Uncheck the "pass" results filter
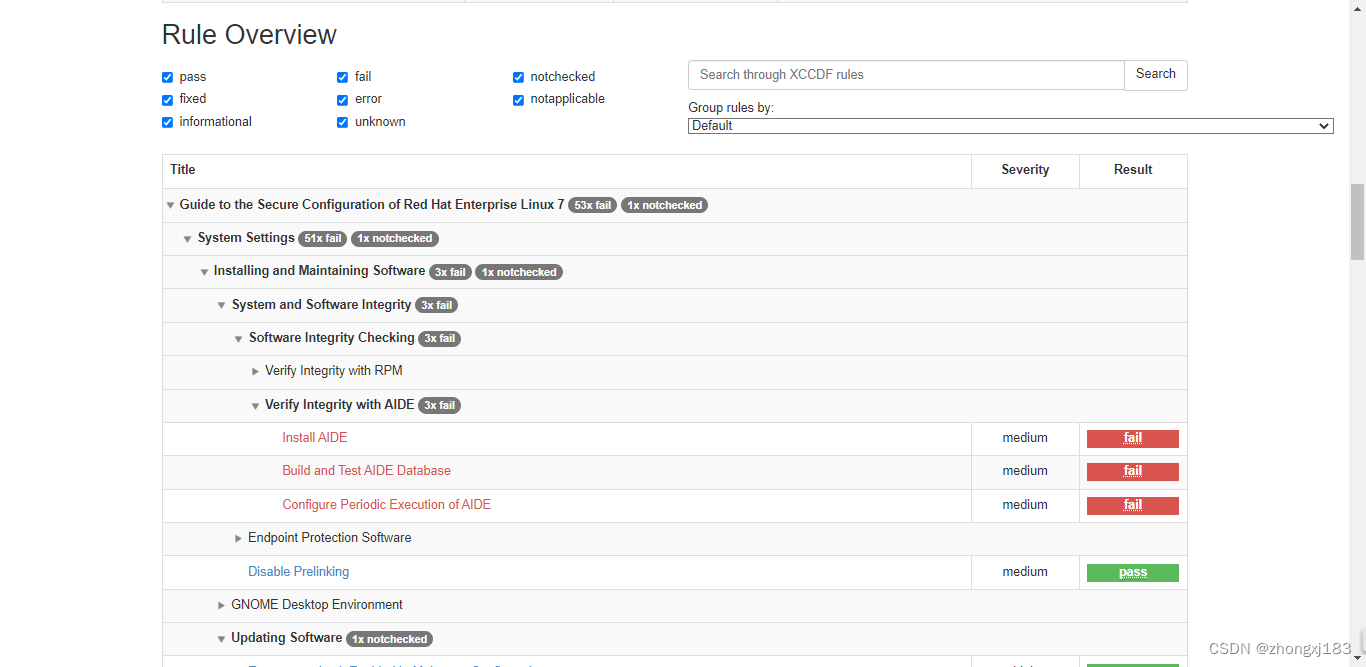The width and height of the screenshot is (1366, 667). coord(167,77)
